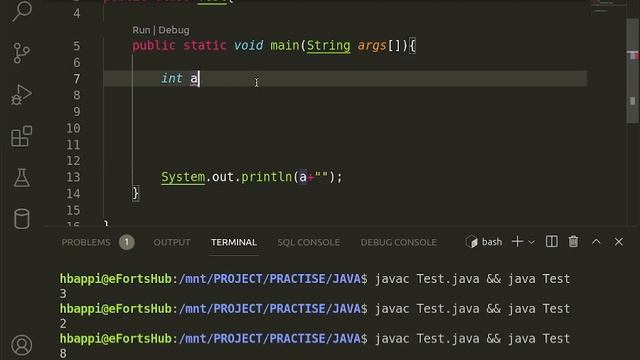Screen dimensions: 640x360
Task: Open the Source Control view
Action: click(21, 53)
